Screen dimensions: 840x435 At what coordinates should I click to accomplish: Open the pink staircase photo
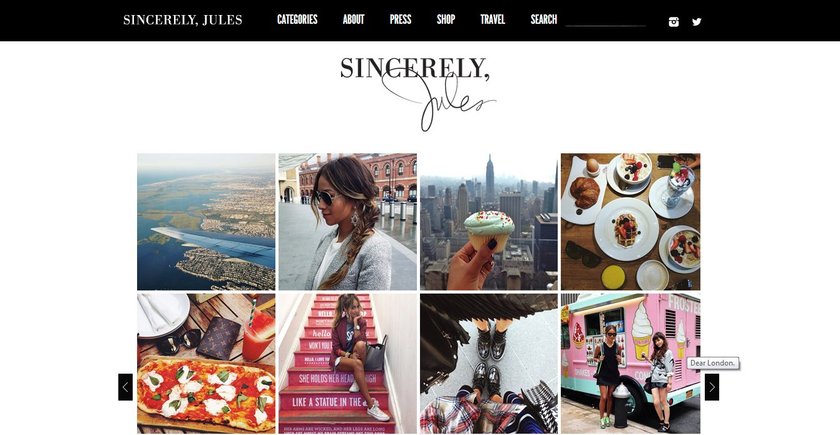[x=348, y=363]
